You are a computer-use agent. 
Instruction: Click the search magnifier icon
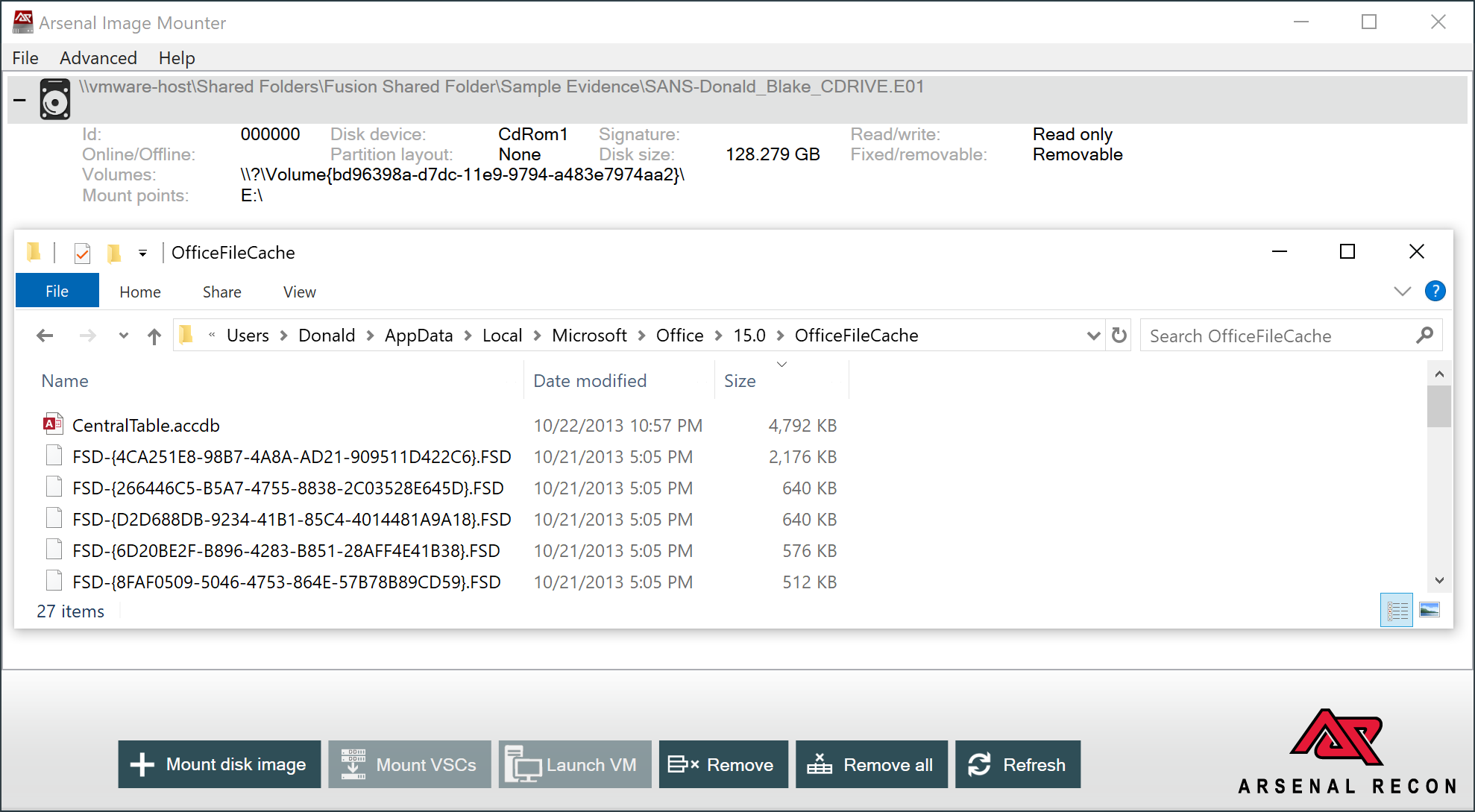click(1424, 336)
